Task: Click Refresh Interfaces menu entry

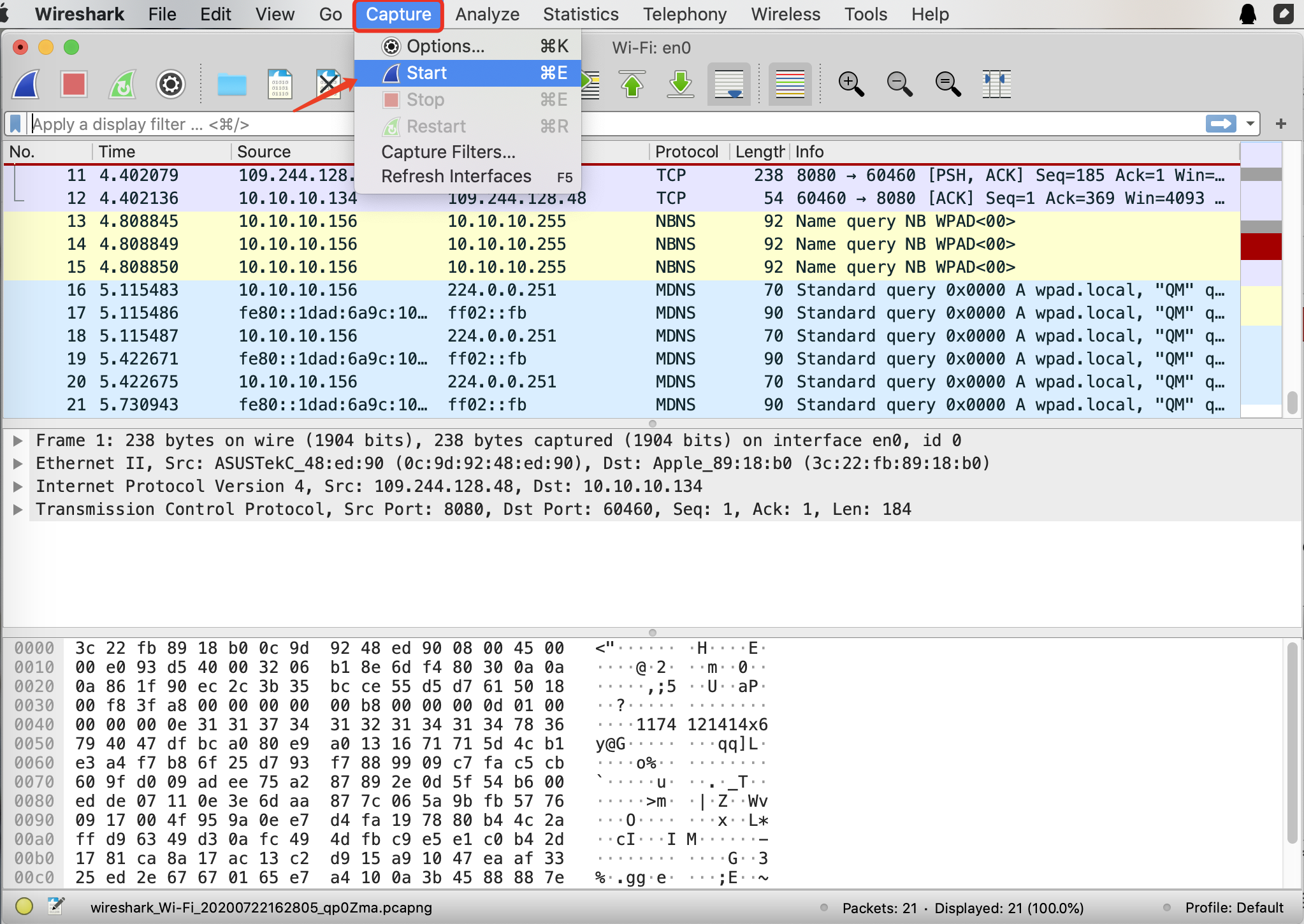Action: click(x=456, y=177)
